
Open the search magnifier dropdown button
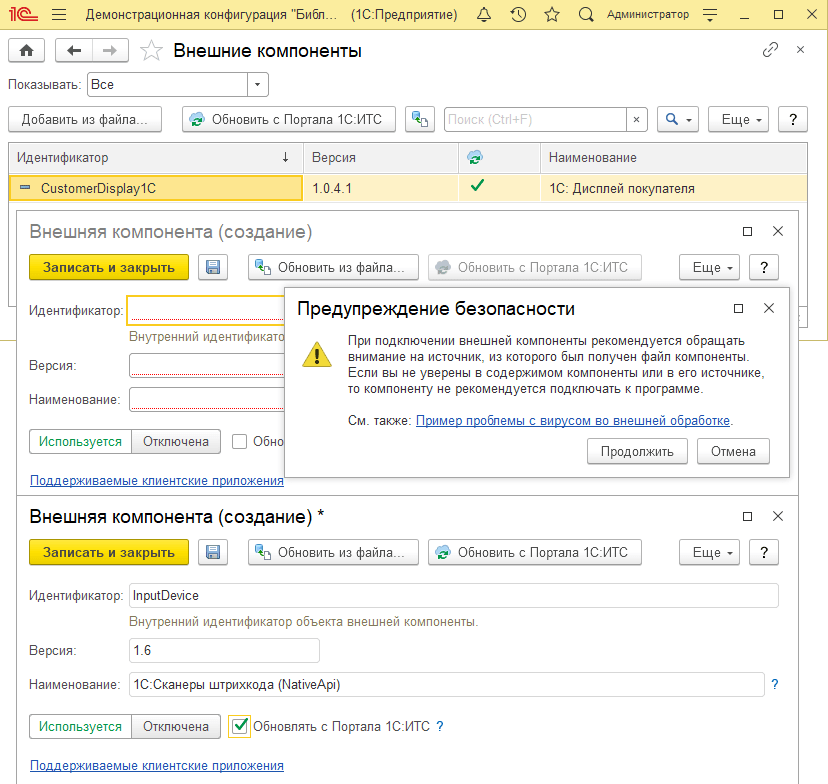(678, 119)
